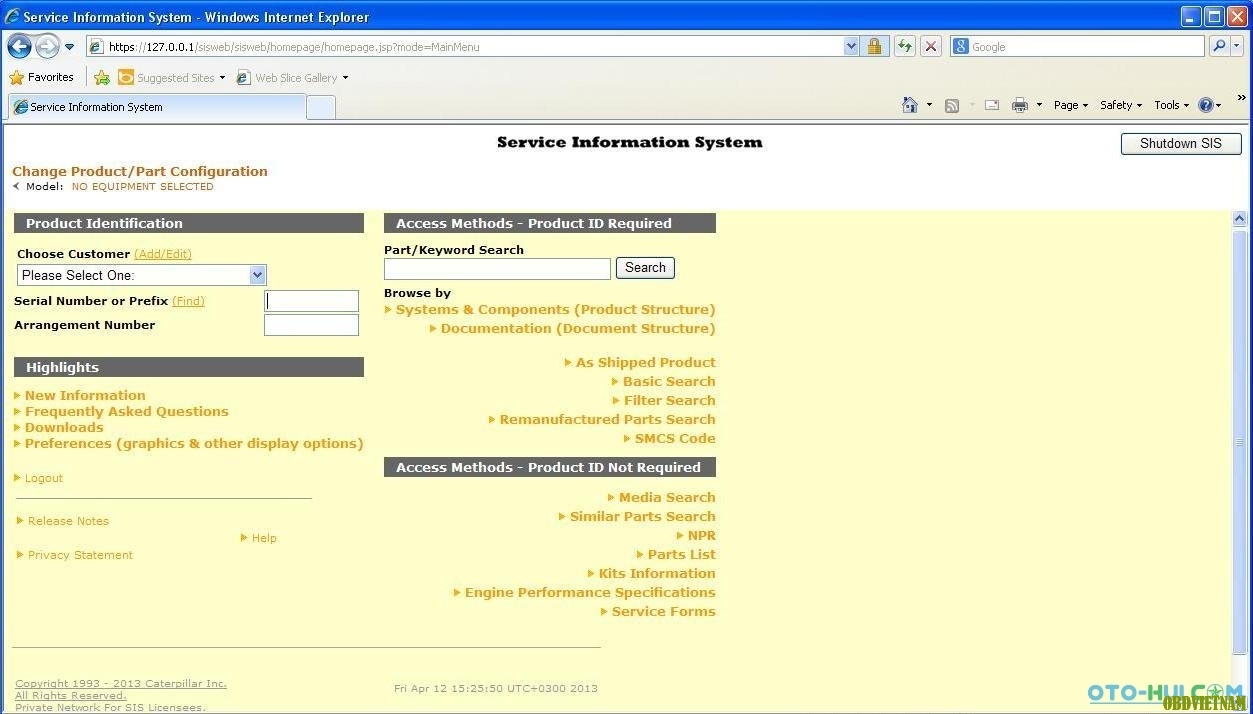Click the Shutdown SIS button
Image resolution: width=1253 pixels, height=714 pixels.
[1181, 144]
